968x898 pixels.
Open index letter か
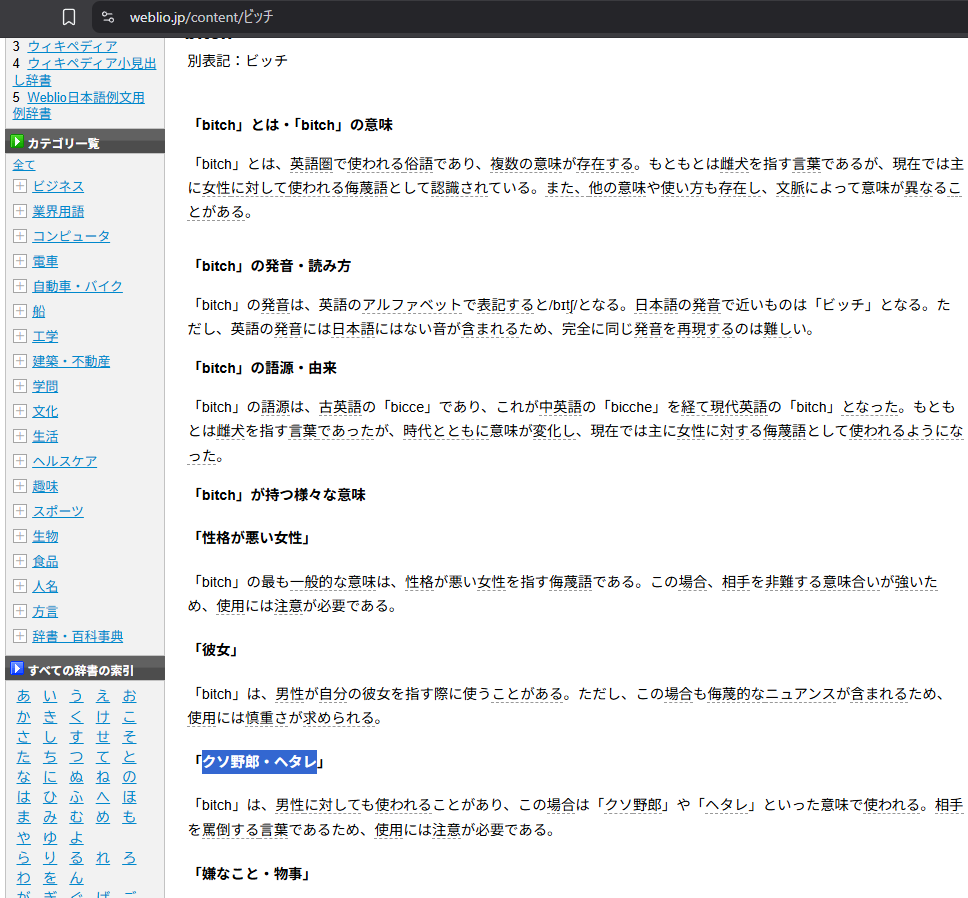coord(23,717)
